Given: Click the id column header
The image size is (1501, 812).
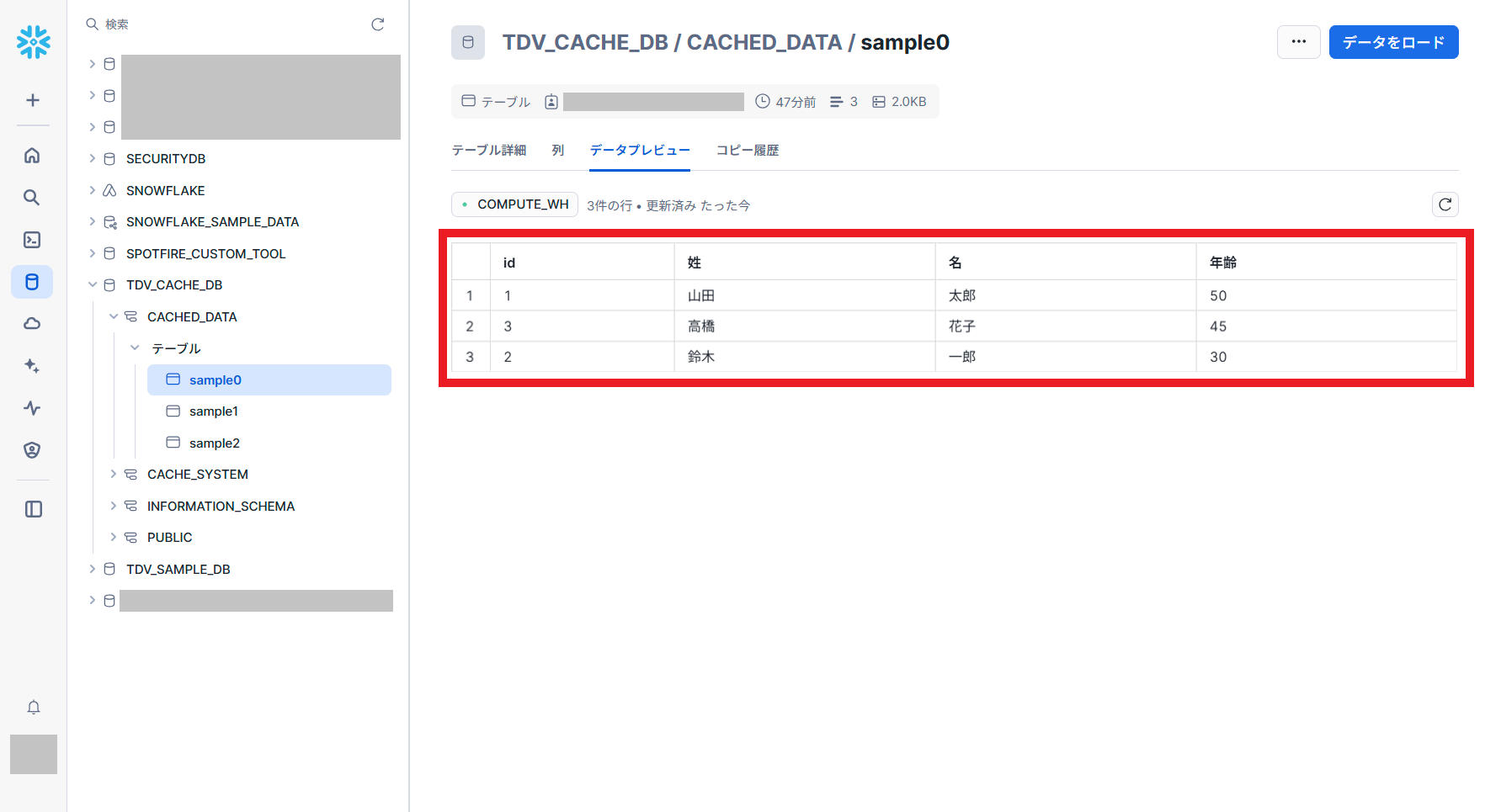Looking at the screenshot, I should [582, 263].
